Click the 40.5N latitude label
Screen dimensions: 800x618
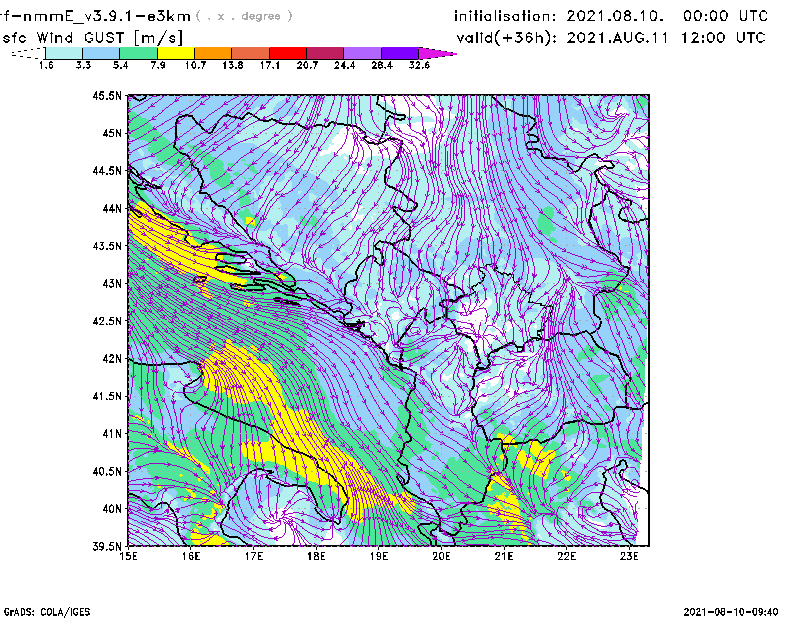[108, 471]
